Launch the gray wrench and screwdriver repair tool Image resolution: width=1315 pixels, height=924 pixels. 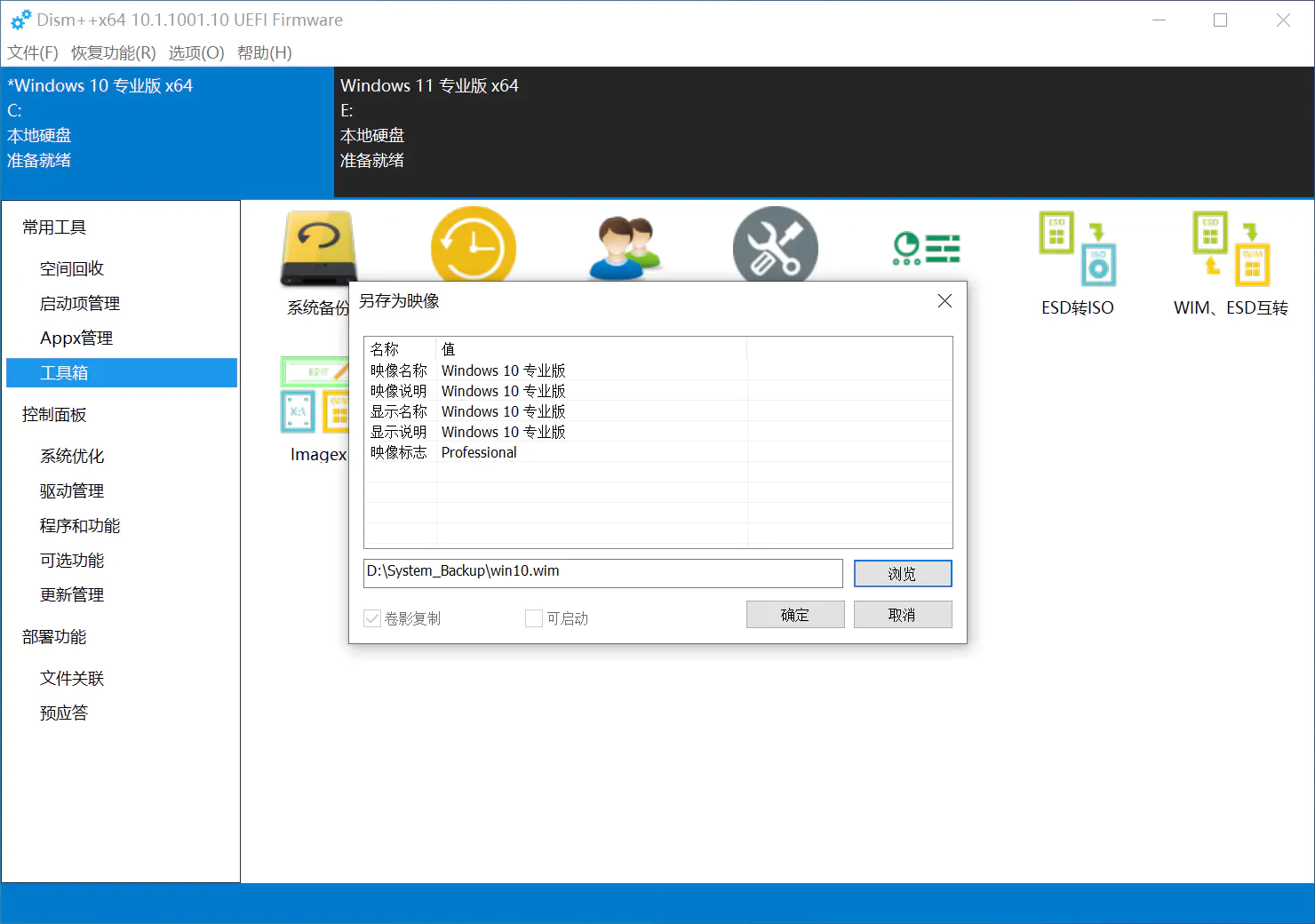(776, 245)
